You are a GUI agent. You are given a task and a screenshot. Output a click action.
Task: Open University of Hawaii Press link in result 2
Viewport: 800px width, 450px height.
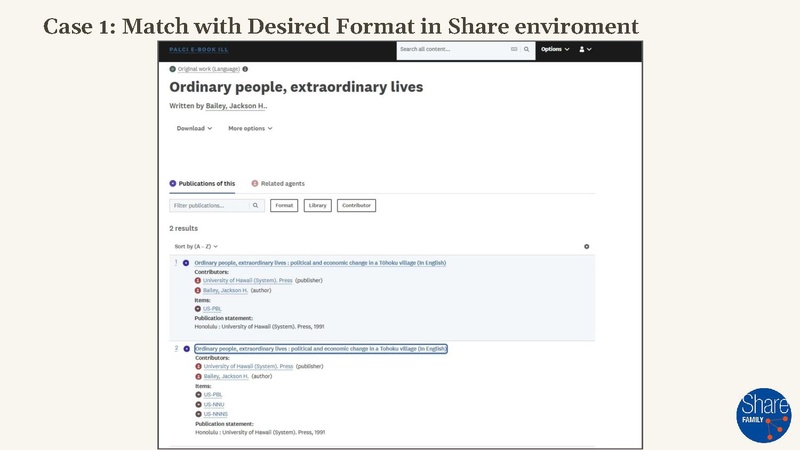point(248,366)
